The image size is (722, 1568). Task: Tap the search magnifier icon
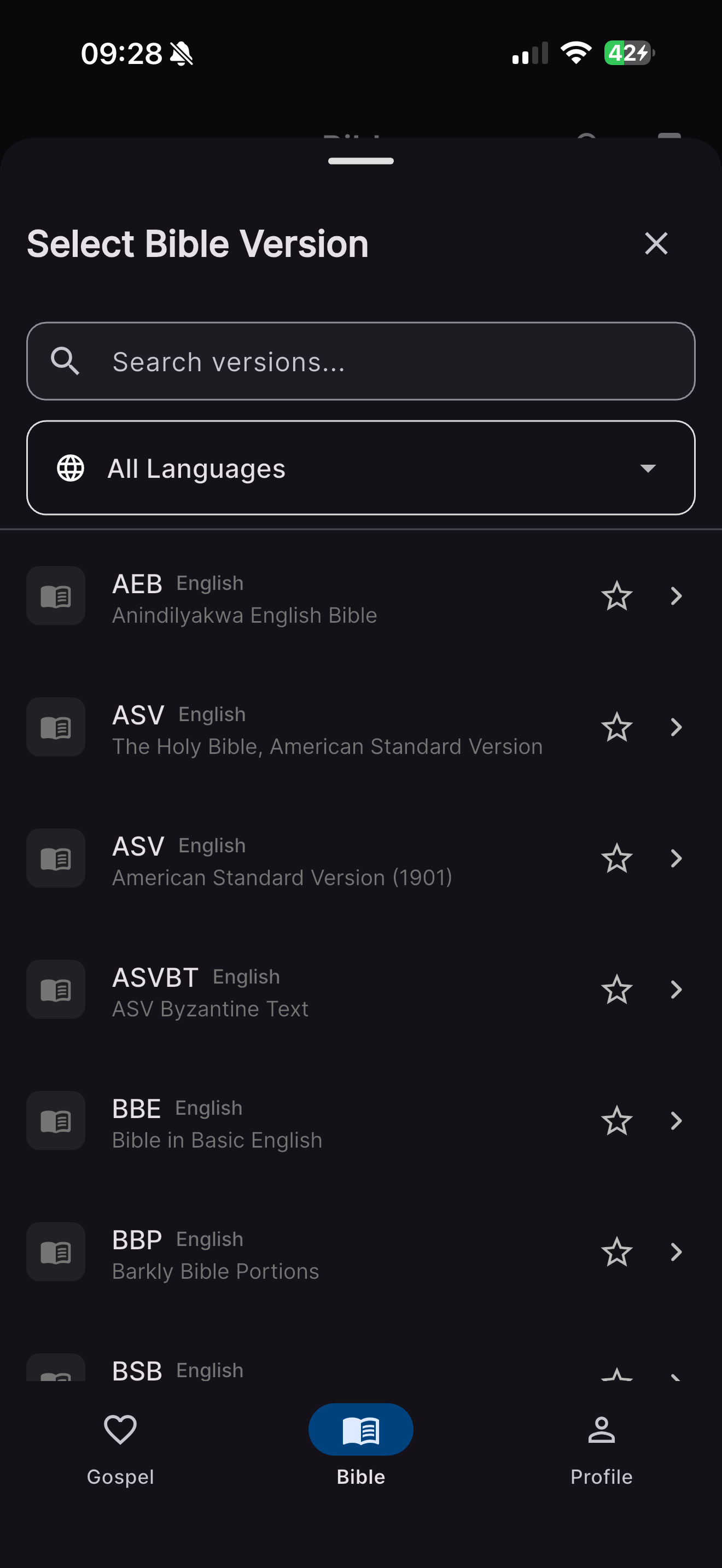click(x=65, y=361)
